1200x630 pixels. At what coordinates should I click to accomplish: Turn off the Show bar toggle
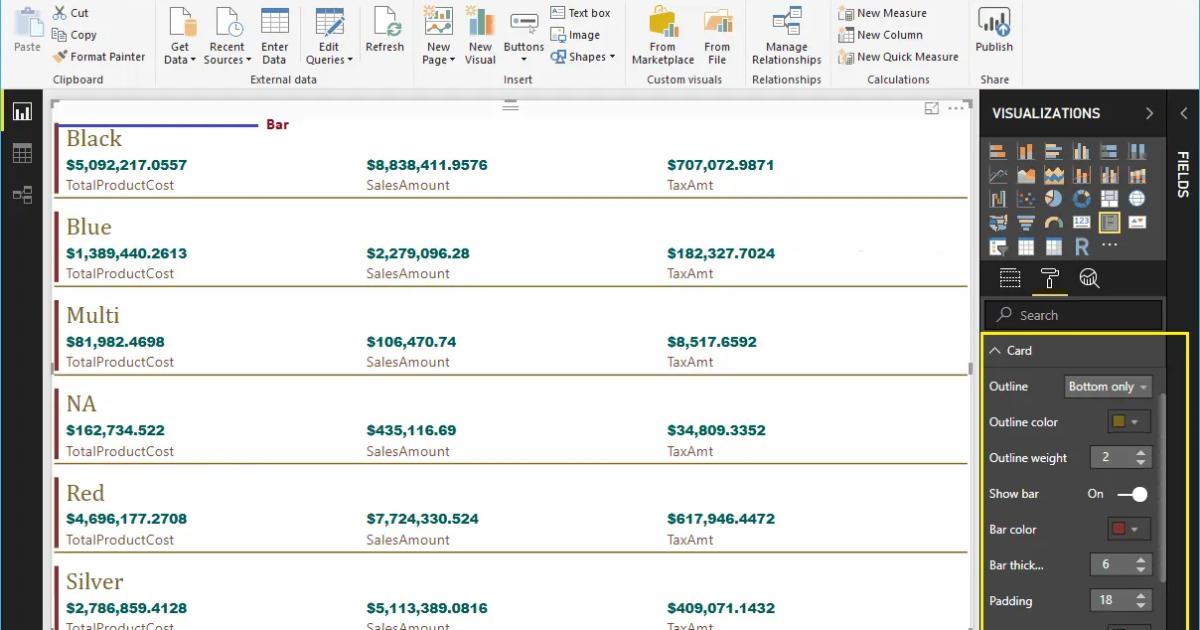(x=1131, y=493)
